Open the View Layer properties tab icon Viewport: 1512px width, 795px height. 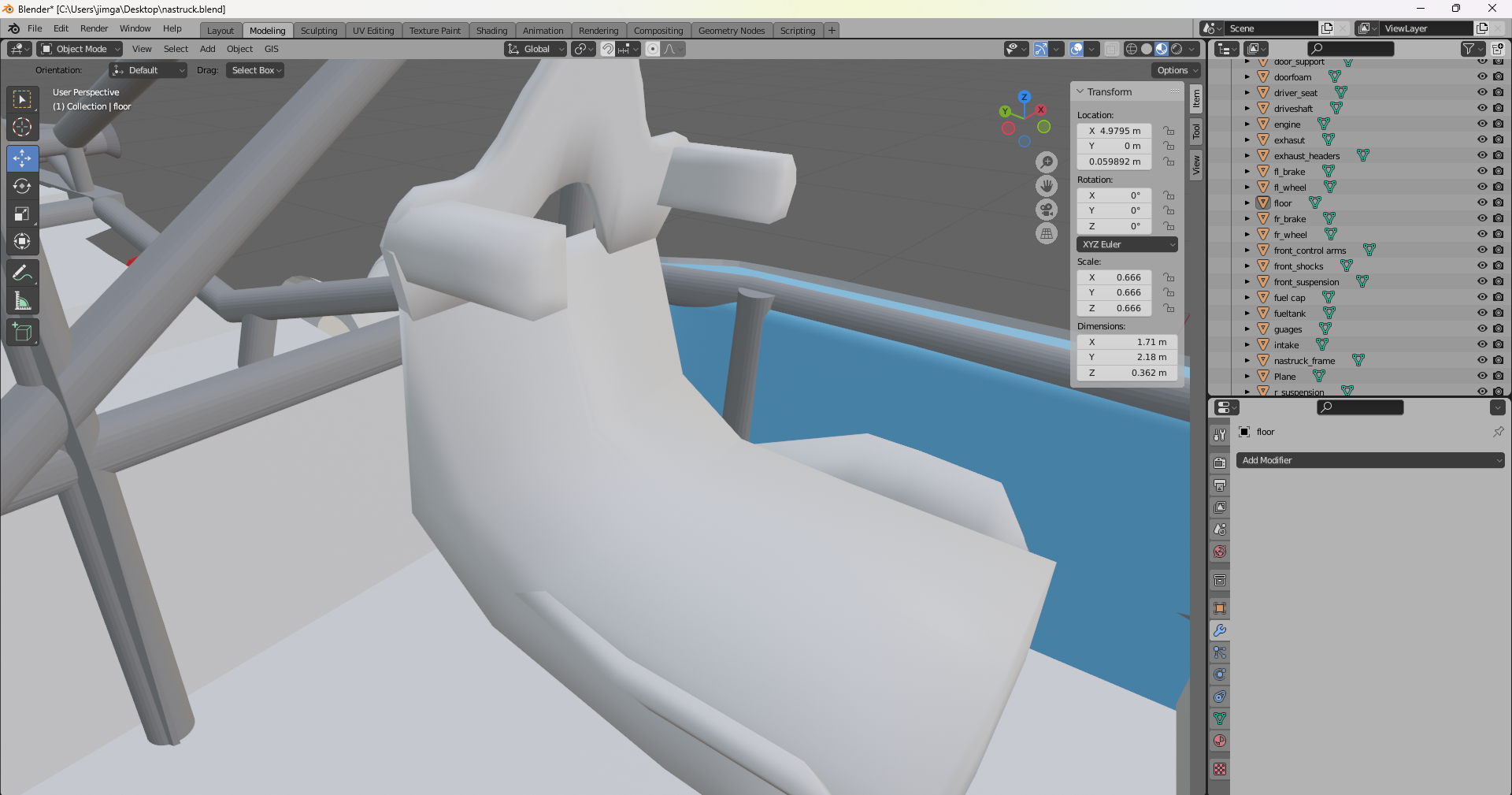point(1220,507)
